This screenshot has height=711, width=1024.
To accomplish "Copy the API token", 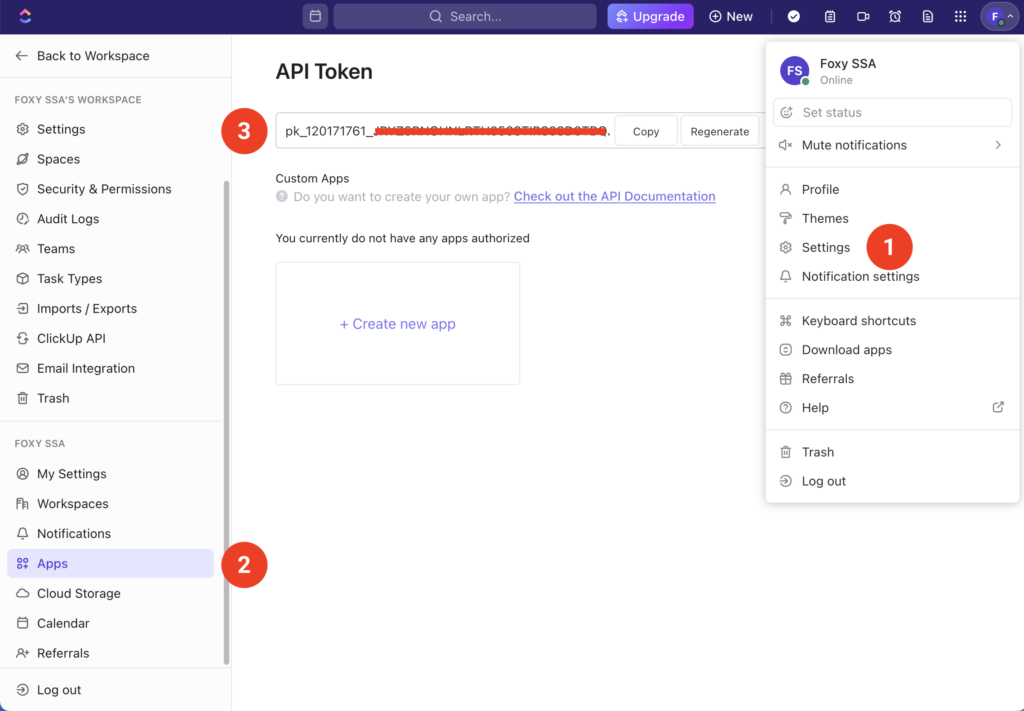I will (x=646, y=131).
